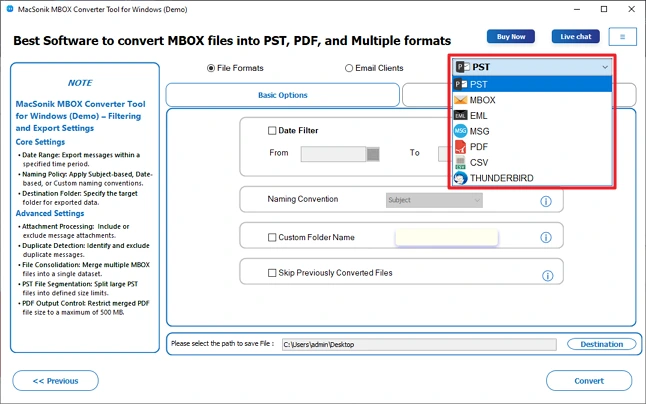Click the MacSonik app icon in title bar

pos(10,9)
